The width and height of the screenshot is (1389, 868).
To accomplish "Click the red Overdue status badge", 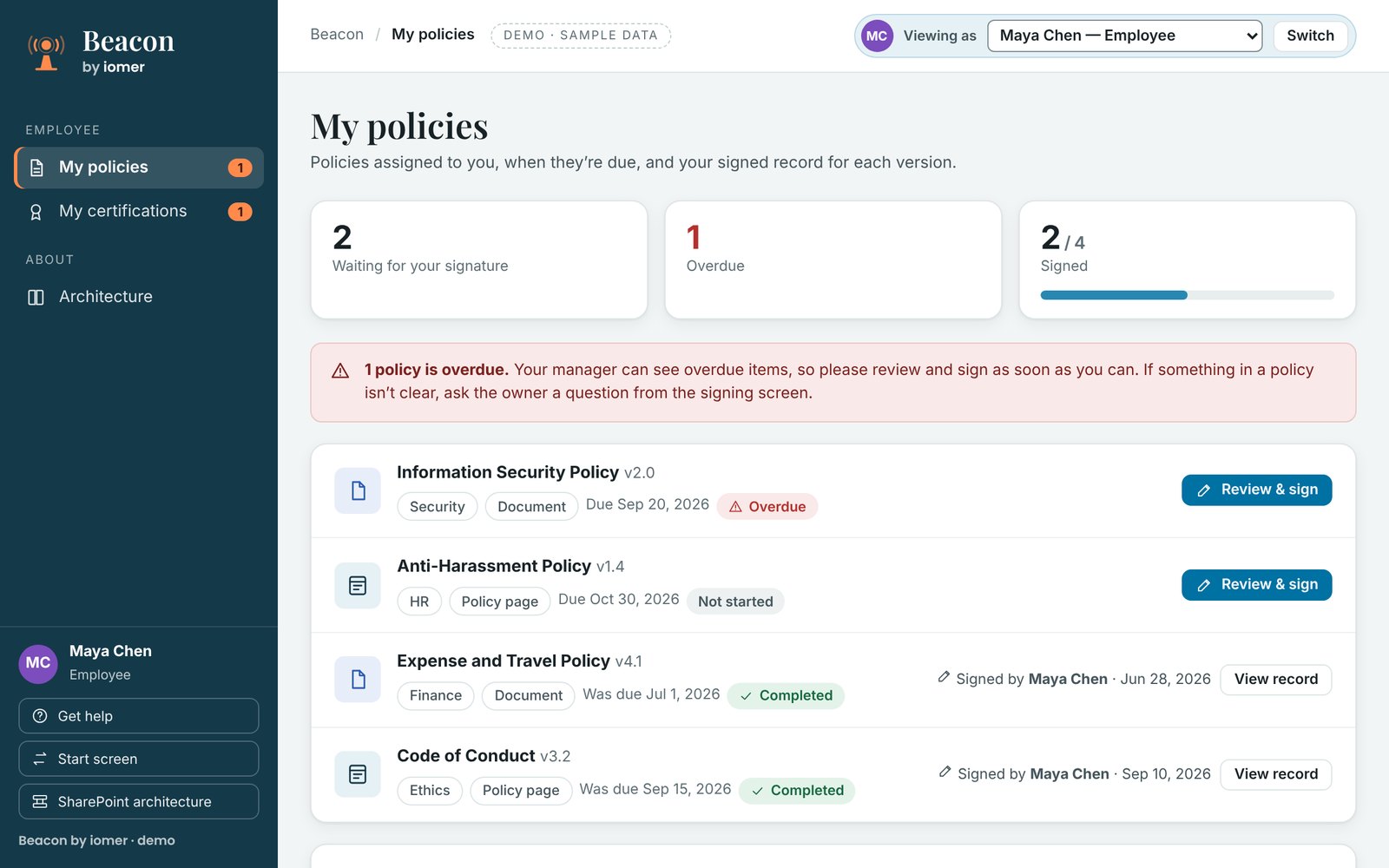I will 767,507.
